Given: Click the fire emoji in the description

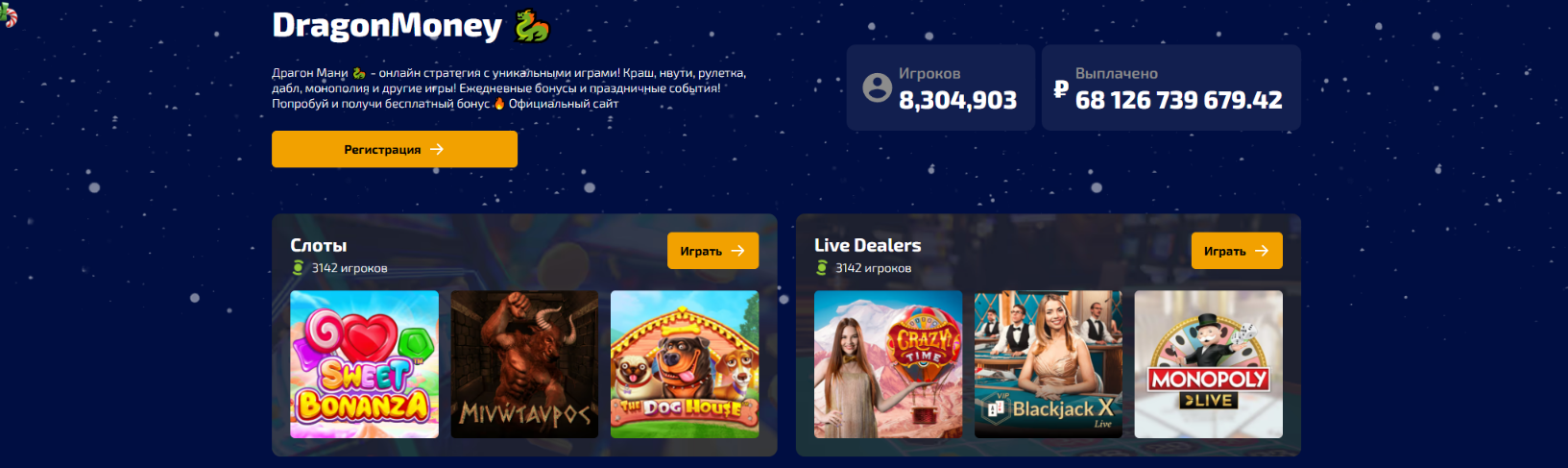Looking at the screenshot, I should coord(499,103).
